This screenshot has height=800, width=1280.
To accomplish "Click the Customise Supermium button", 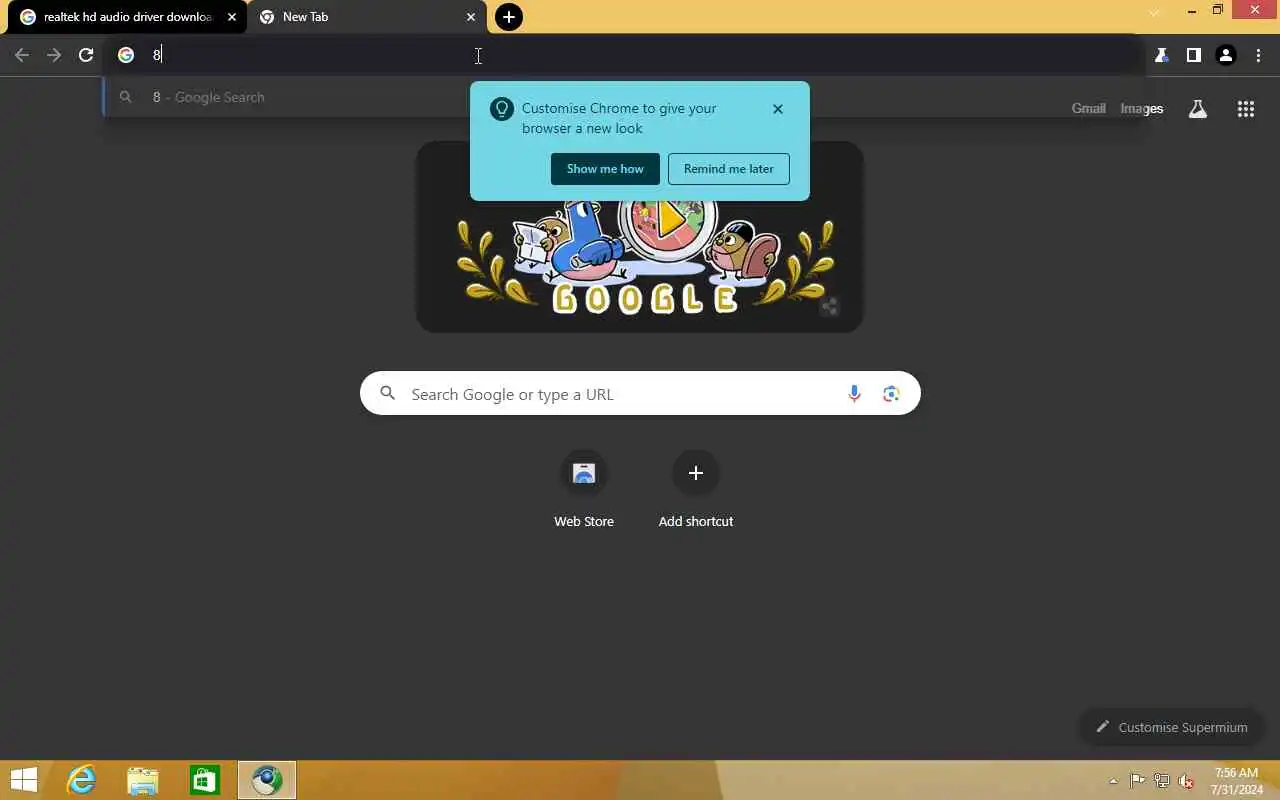I will tap(1172, 727).
